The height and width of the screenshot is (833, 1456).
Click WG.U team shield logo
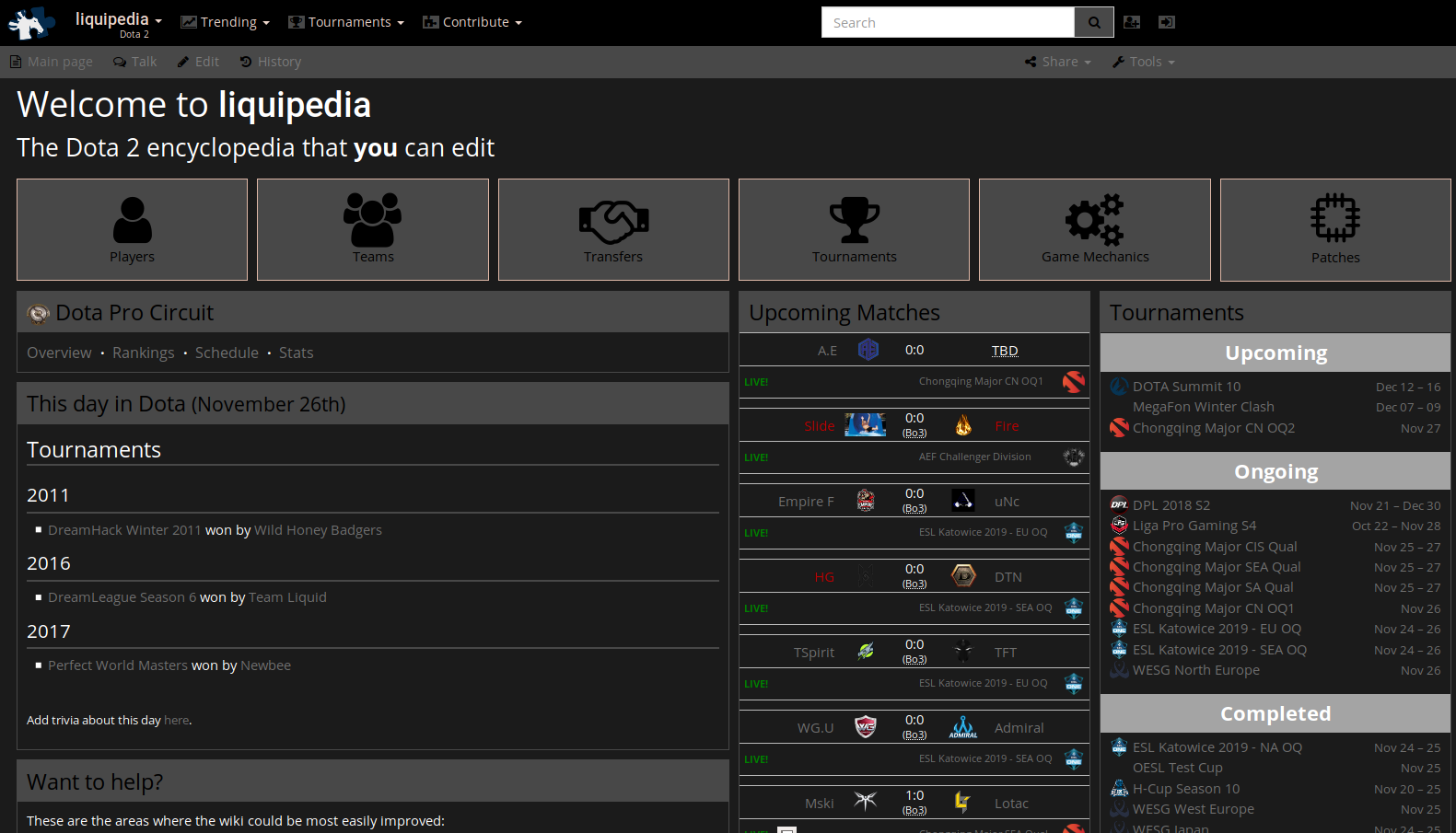click(x=866, y=727)
